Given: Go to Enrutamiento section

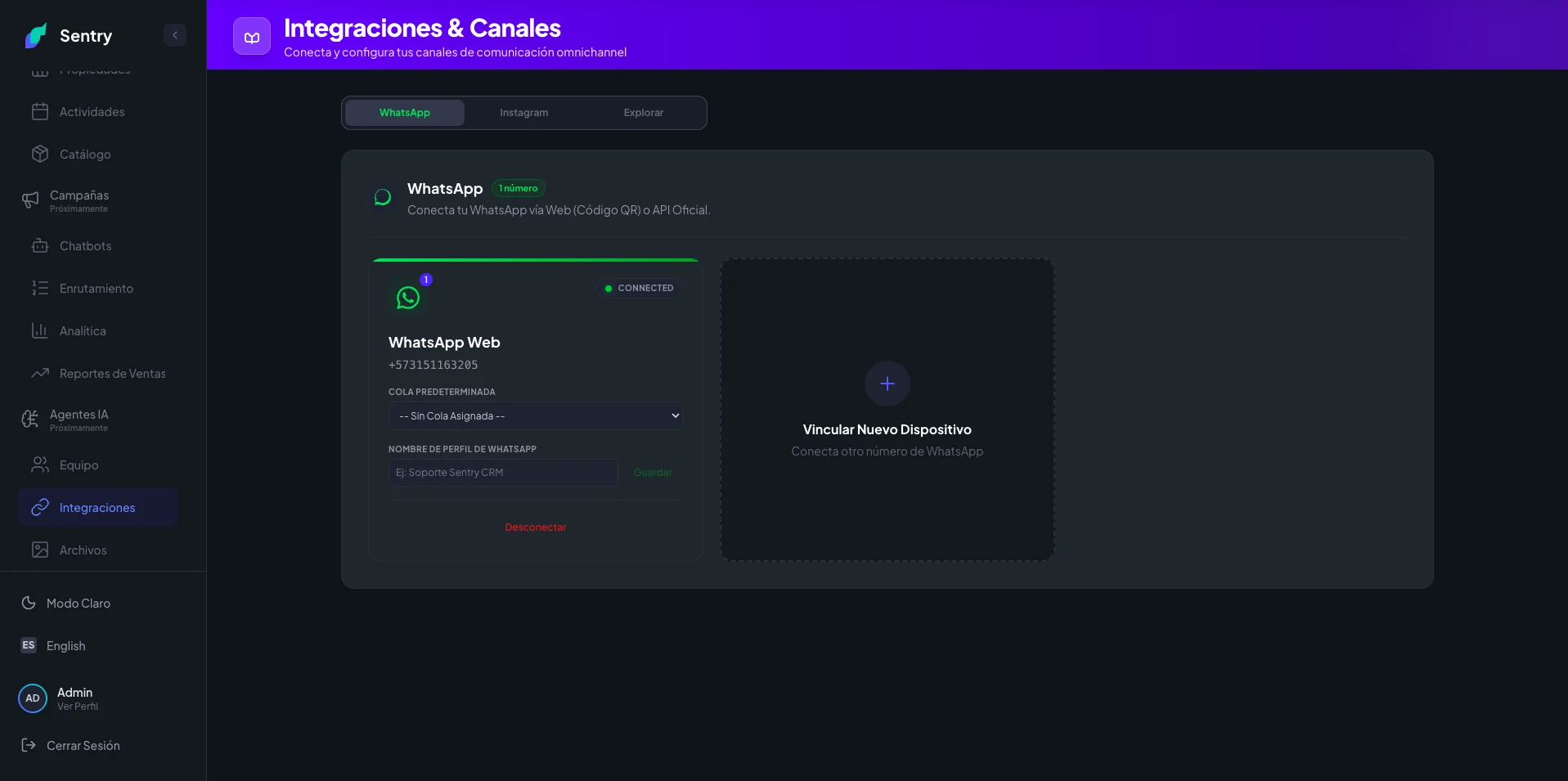Looking at the screenshot, I should click(98, 289).
